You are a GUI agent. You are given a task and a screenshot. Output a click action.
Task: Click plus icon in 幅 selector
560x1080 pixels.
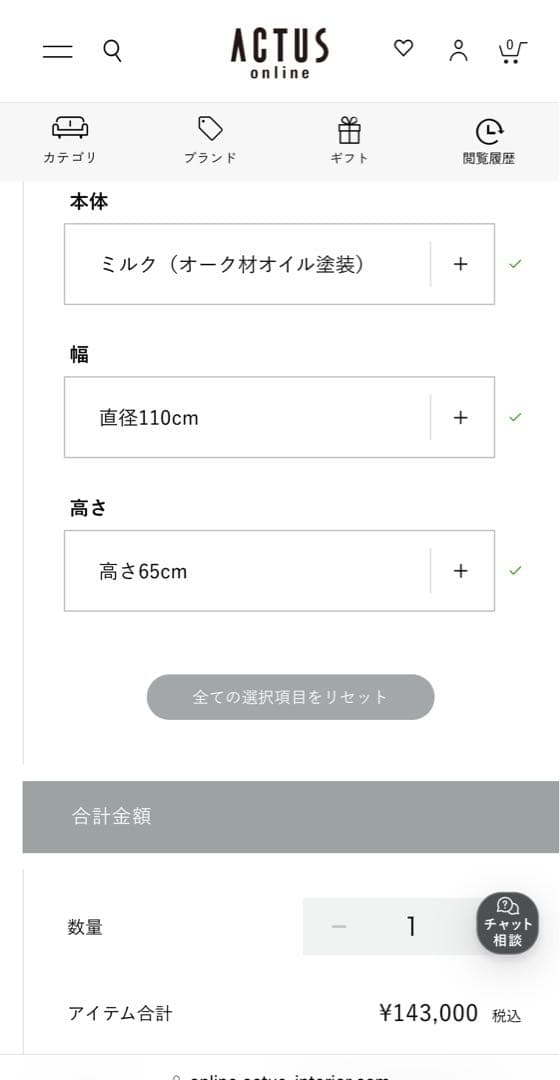461,417
